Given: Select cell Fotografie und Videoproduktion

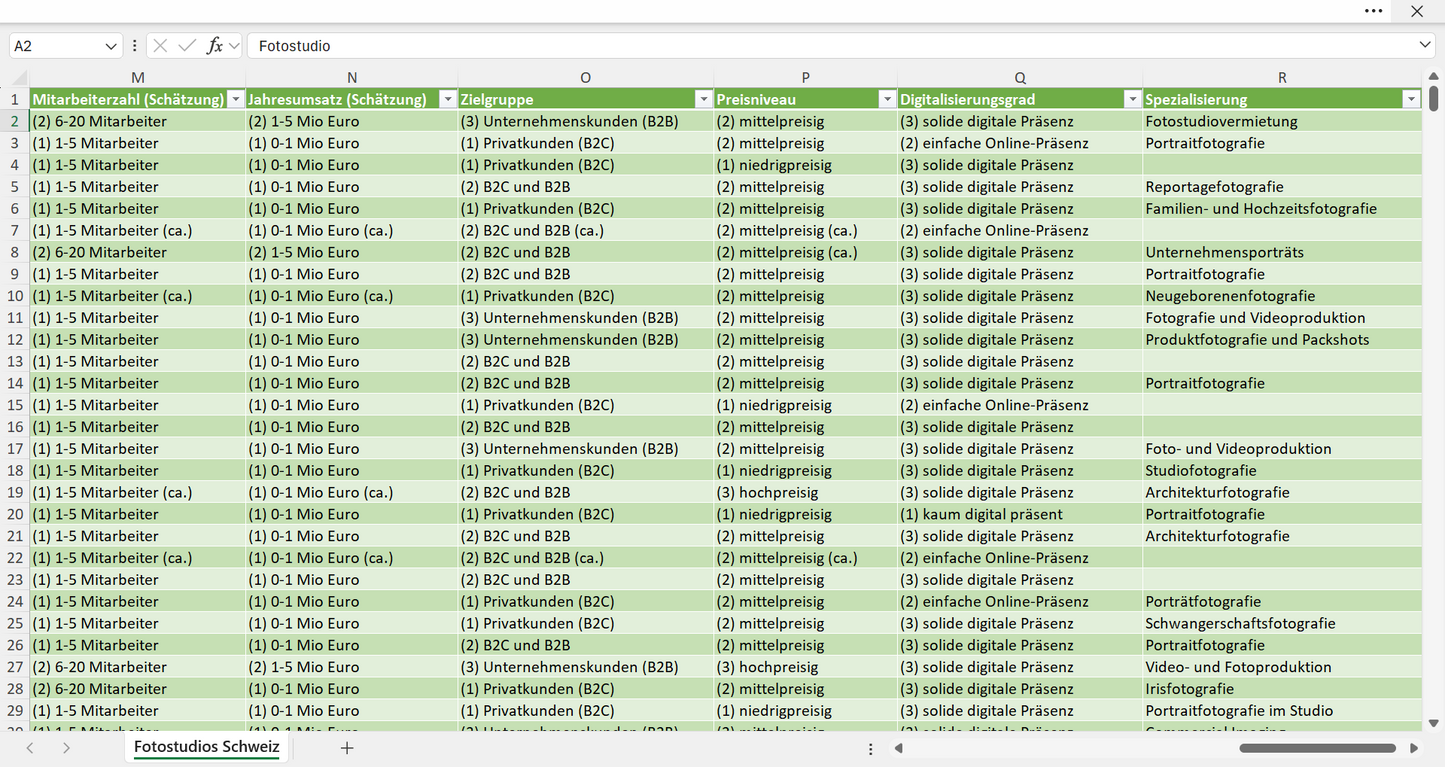Looking at the screenshot, I should pos(1282,318).
